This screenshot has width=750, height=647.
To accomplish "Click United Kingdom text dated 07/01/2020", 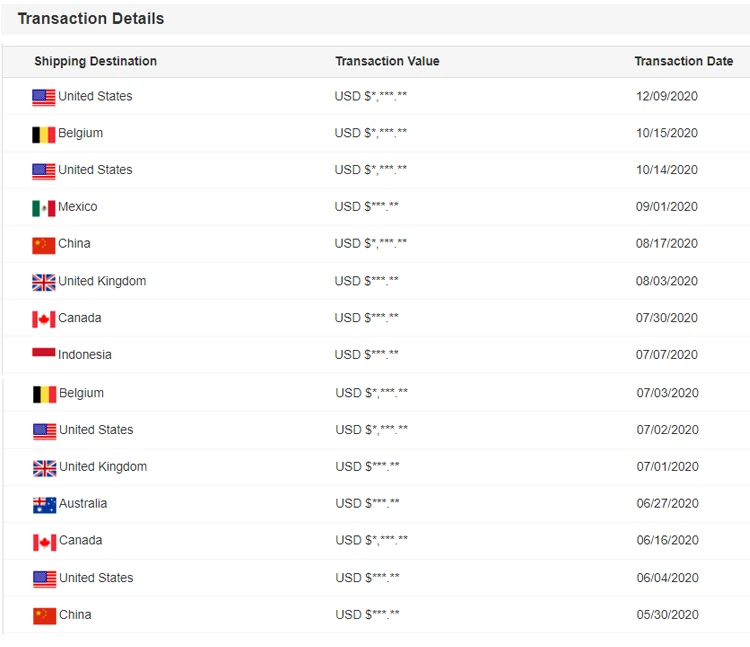I will click(103, 467).
